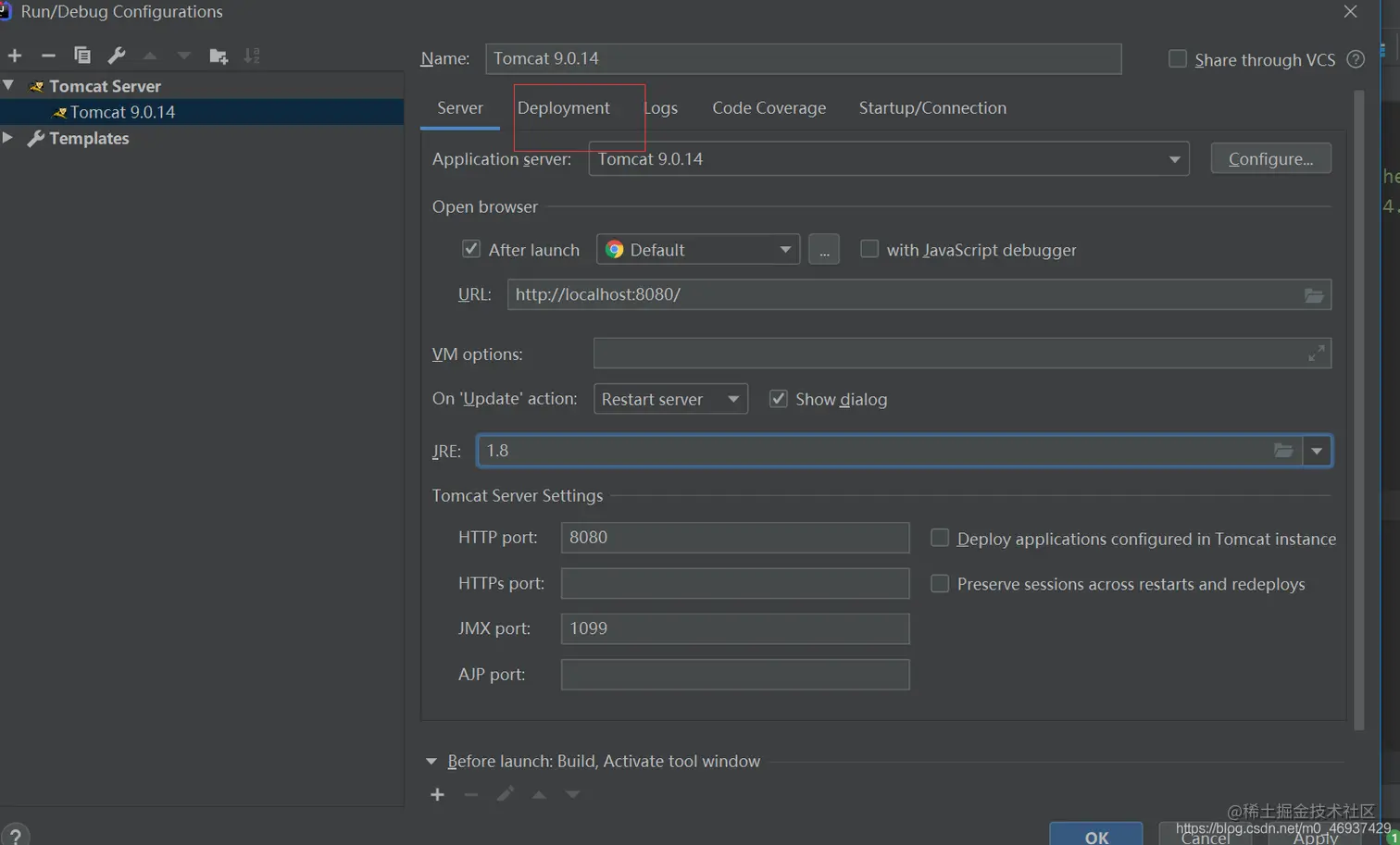Click the Chrome icon in browser selector
The height and width of the screenshot is (845, 1400).
[614, 249]
